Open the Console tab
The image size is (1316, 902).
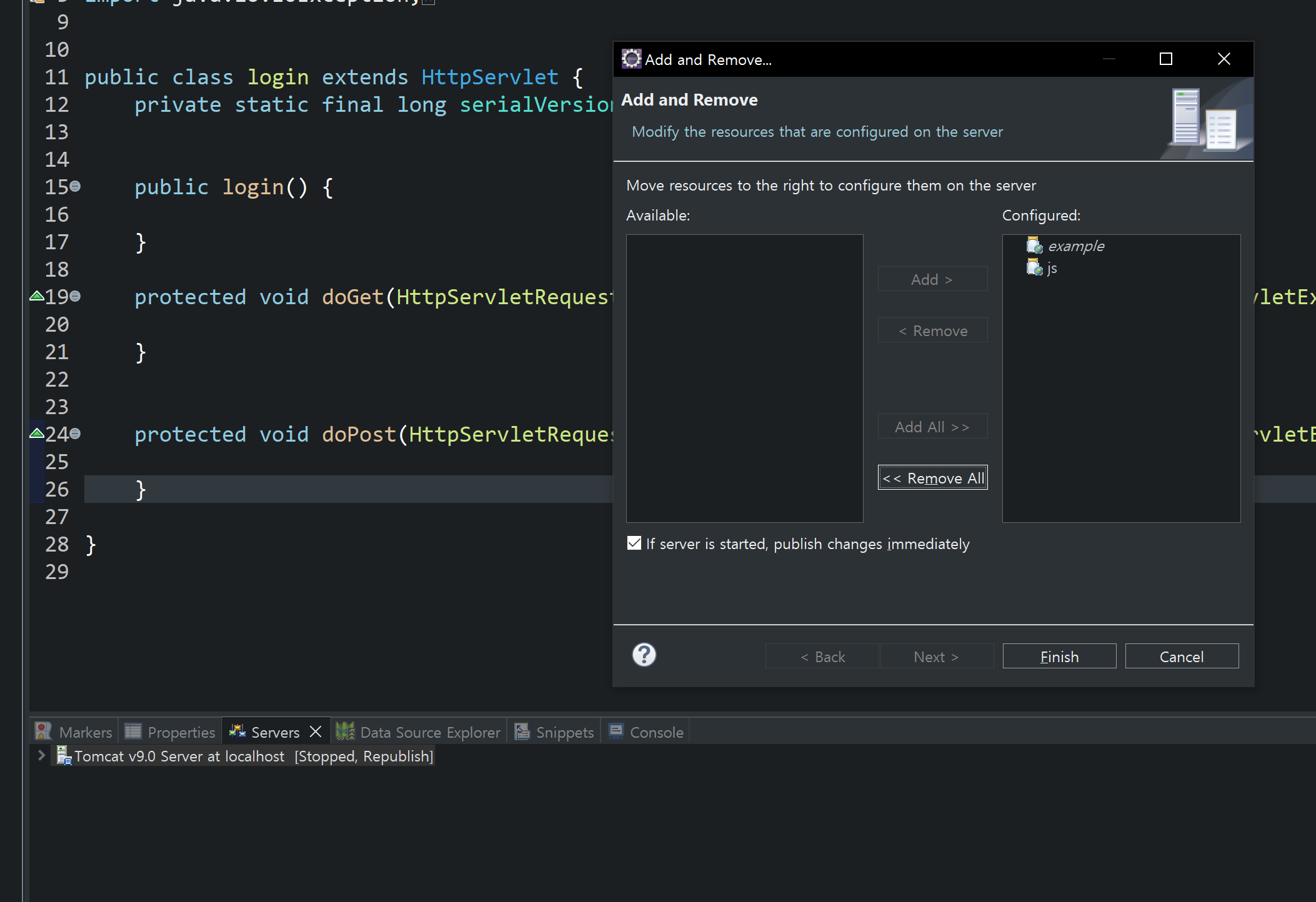[656, 732]
